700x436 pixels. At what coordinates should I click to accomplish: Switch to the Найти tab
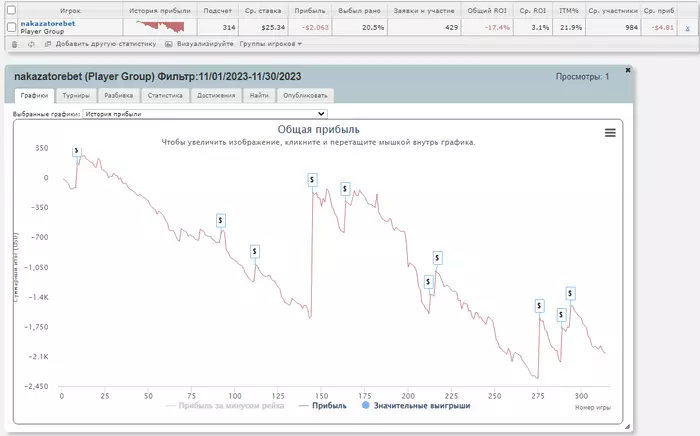[x=259, y=95]
